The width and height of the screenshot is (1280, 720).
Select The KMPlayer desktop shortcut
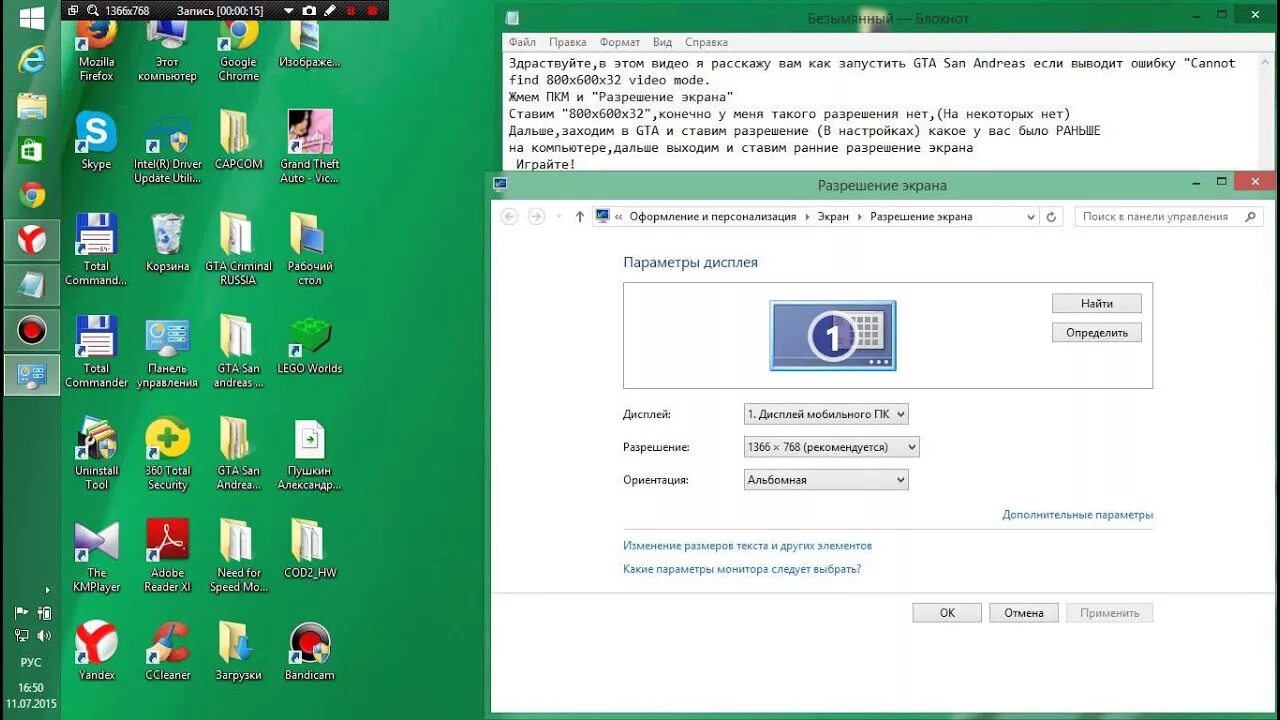click(96, 557)
